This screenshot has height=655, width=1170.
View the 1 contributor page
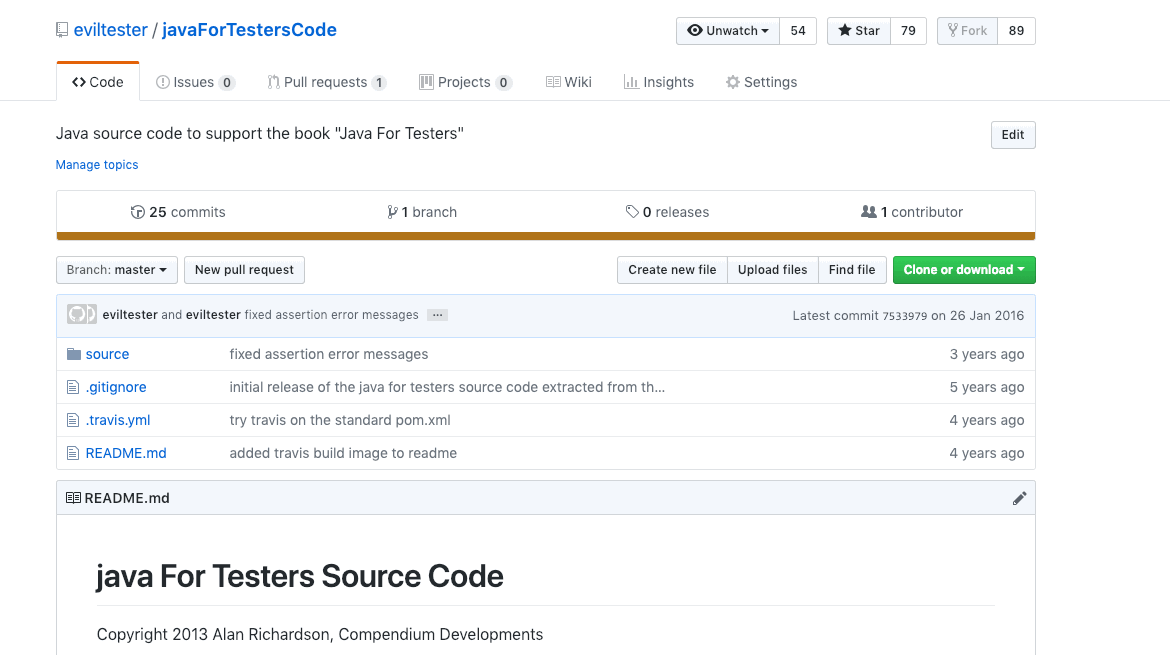pos(912,212)
